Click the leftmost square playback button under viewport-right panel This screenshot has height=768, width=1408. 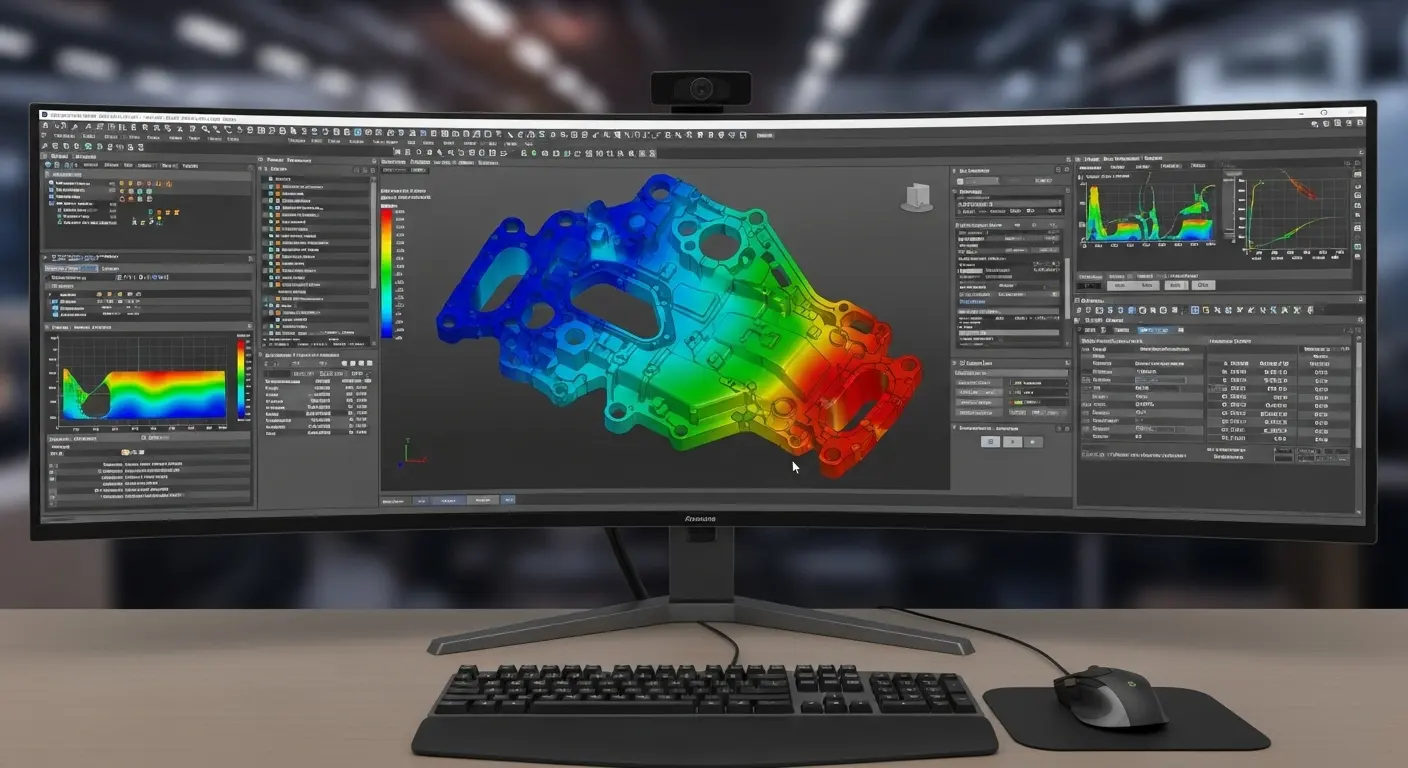pyautogui.click(x=990, y=441)
